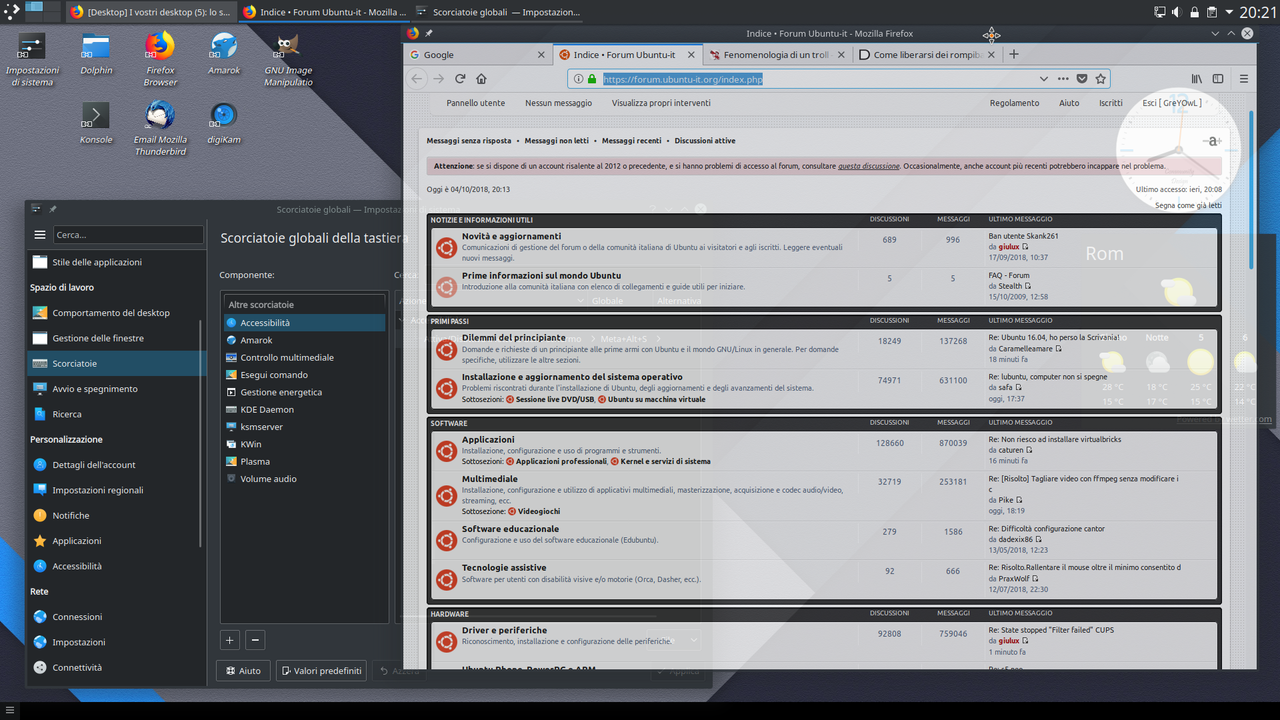Image resolution: width=1280 pixels, height=720 pixels.
Task: Expand hidden system tray icons arrow
Action: tap(1228, 12)
